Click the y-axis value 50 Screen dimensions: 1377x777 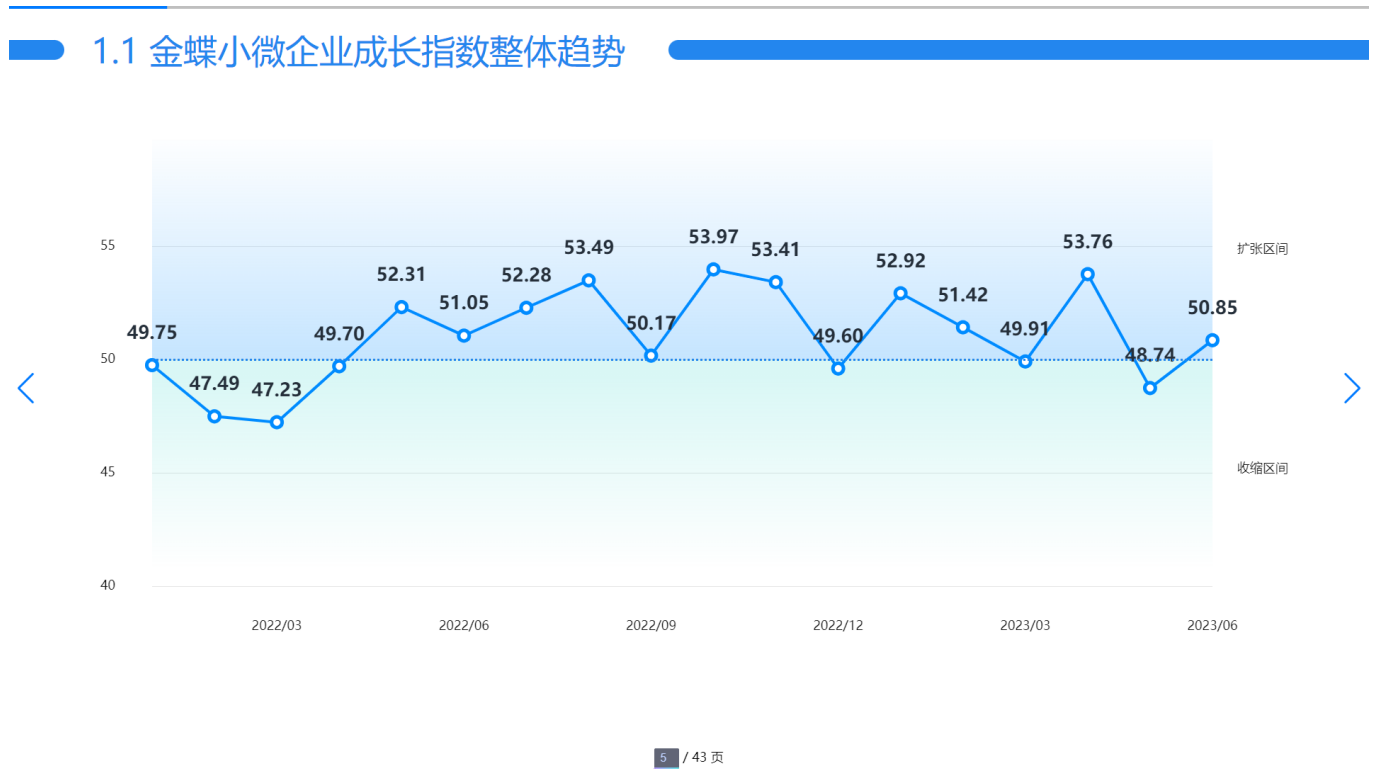pos(108,359)
